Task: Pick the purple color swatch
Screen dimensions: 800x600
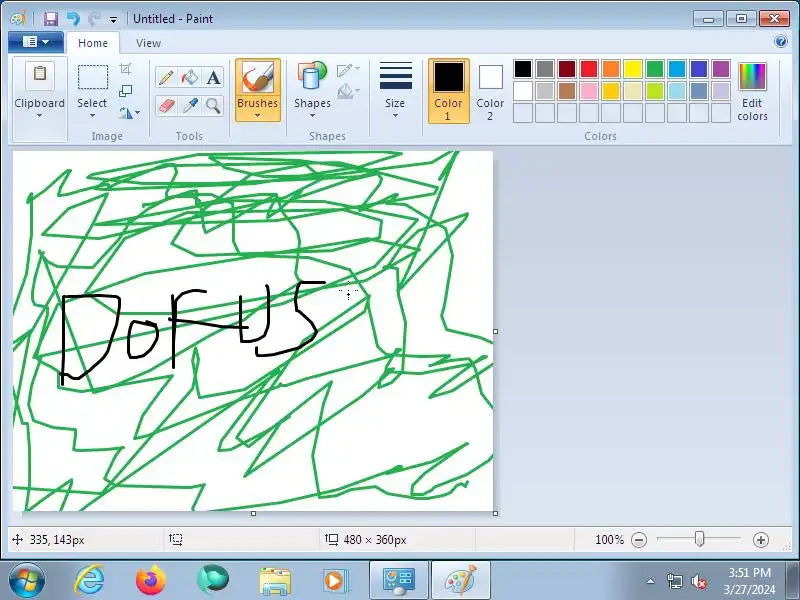Action: (x=720, y=69)
